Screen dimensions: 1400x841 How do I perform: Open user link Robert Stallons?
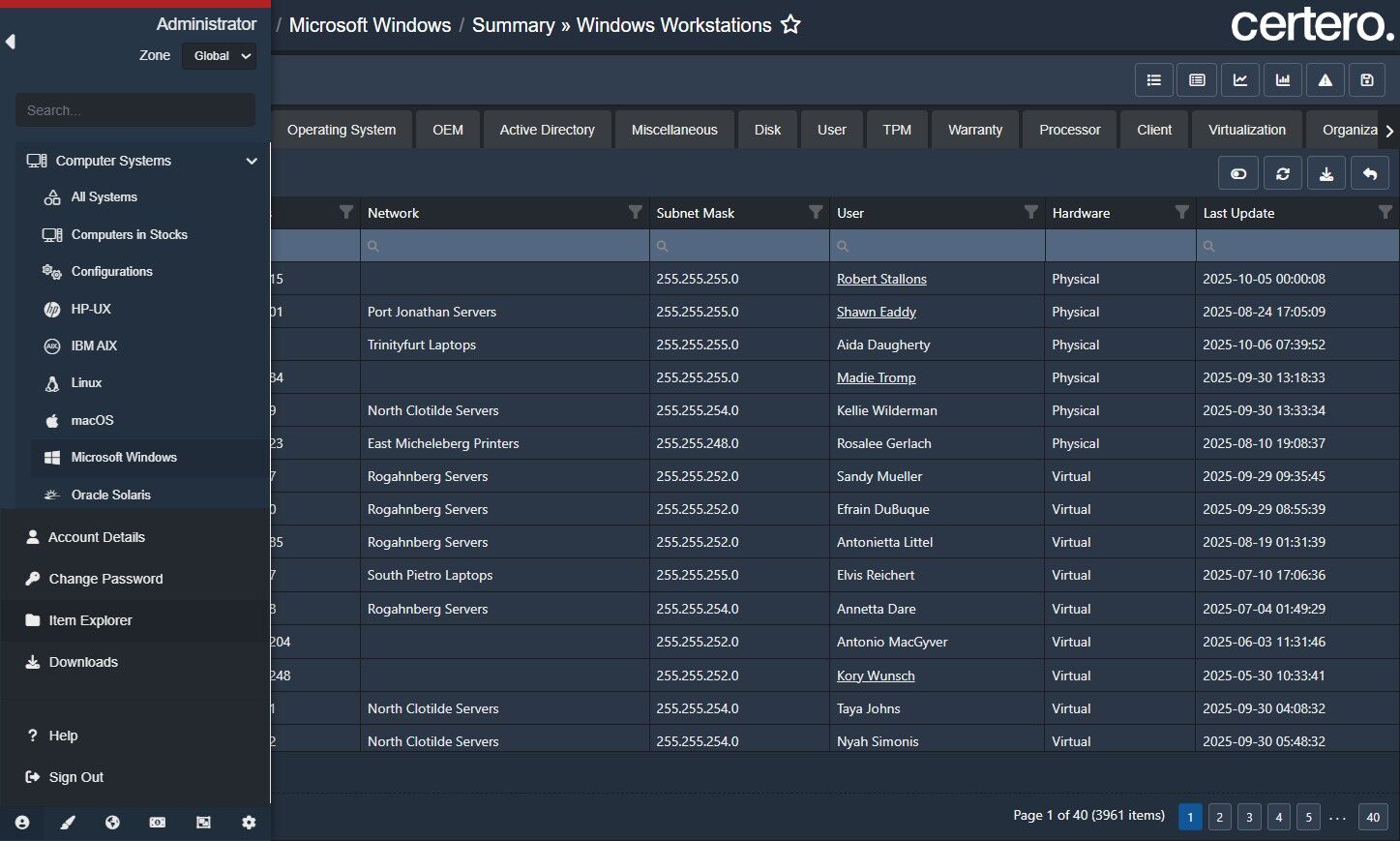pyautogui.click(x=881, y=279)
